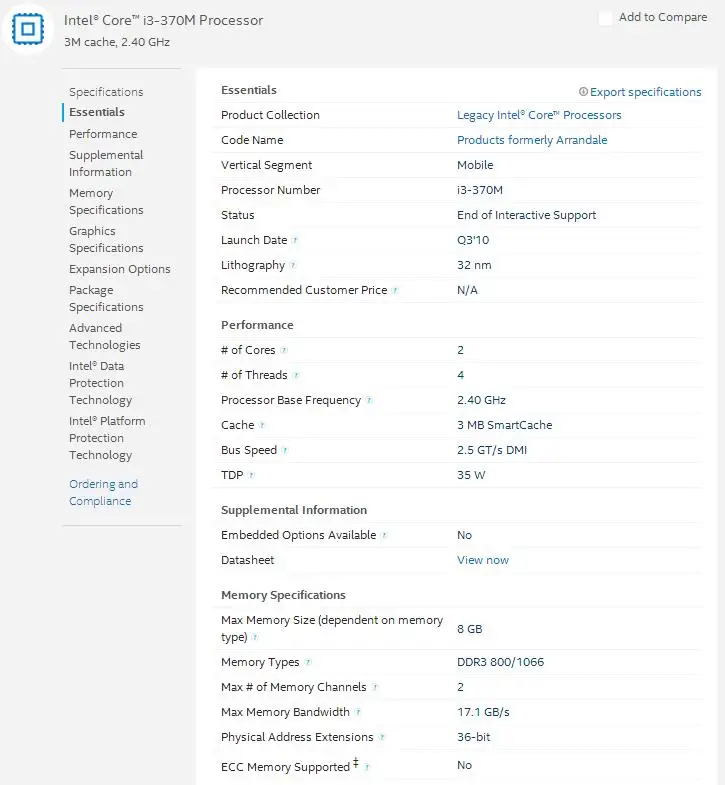725x785 pixels.
Task: Click the Supplemental Information heading in main panel
Action: click(293, 510)
